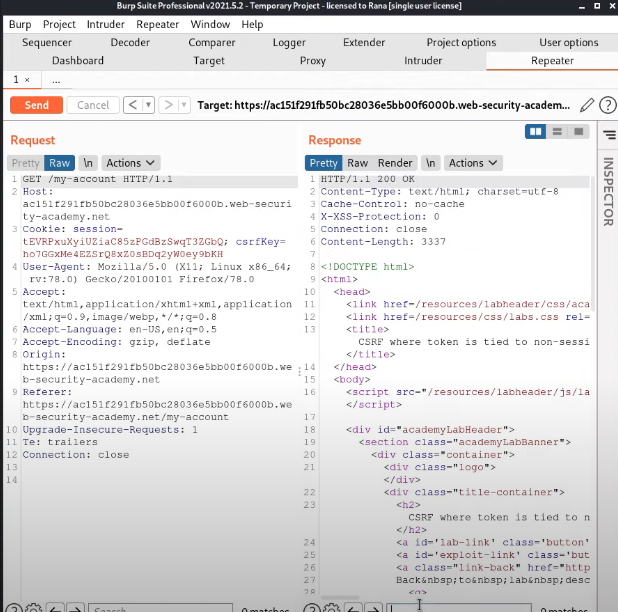The width and height of the screenshot is (618, 612).
Task: Click the Request search input field
Action: 160,607
